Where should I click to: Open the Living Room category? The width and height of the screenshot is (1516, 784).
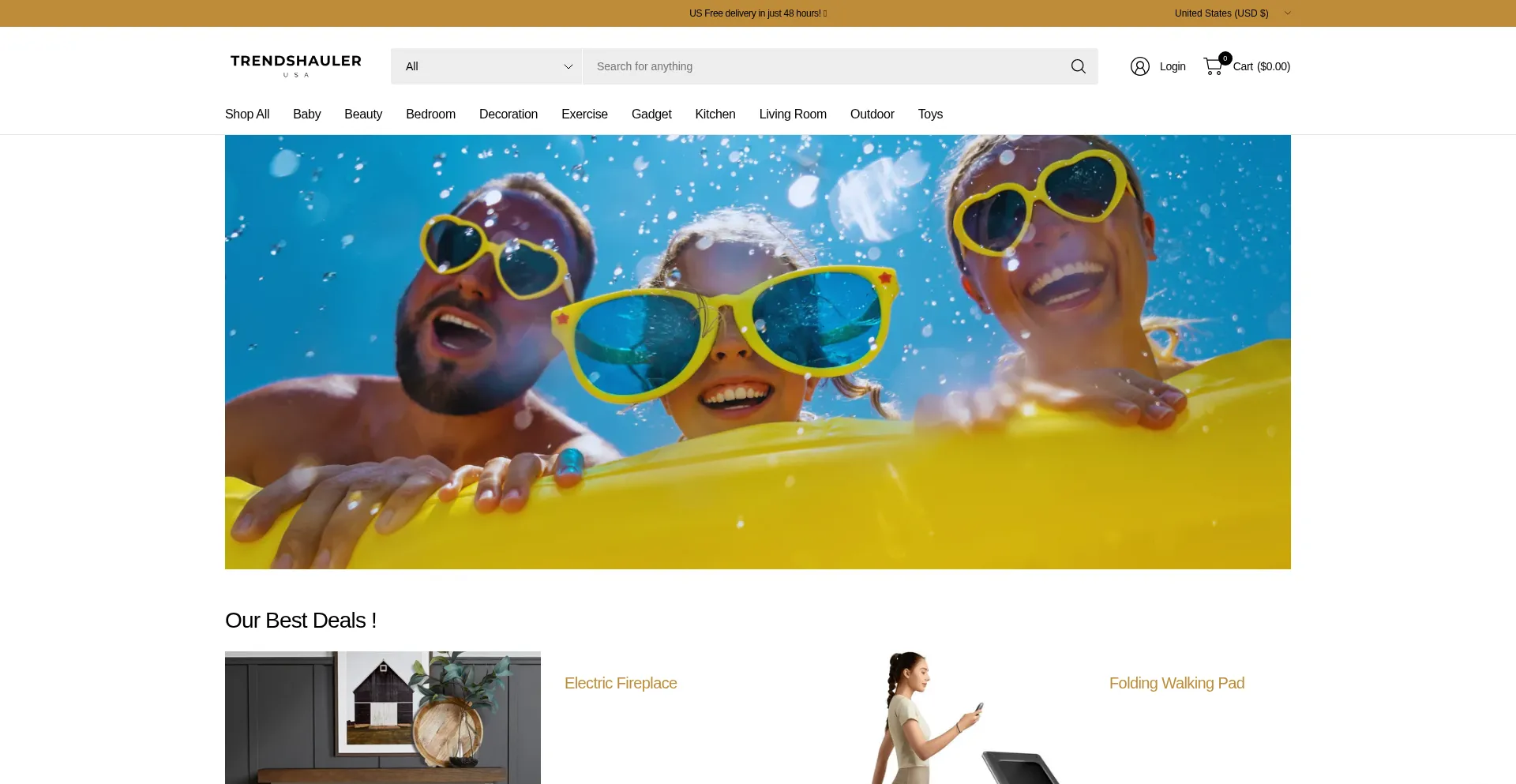[x=793, y=114]
